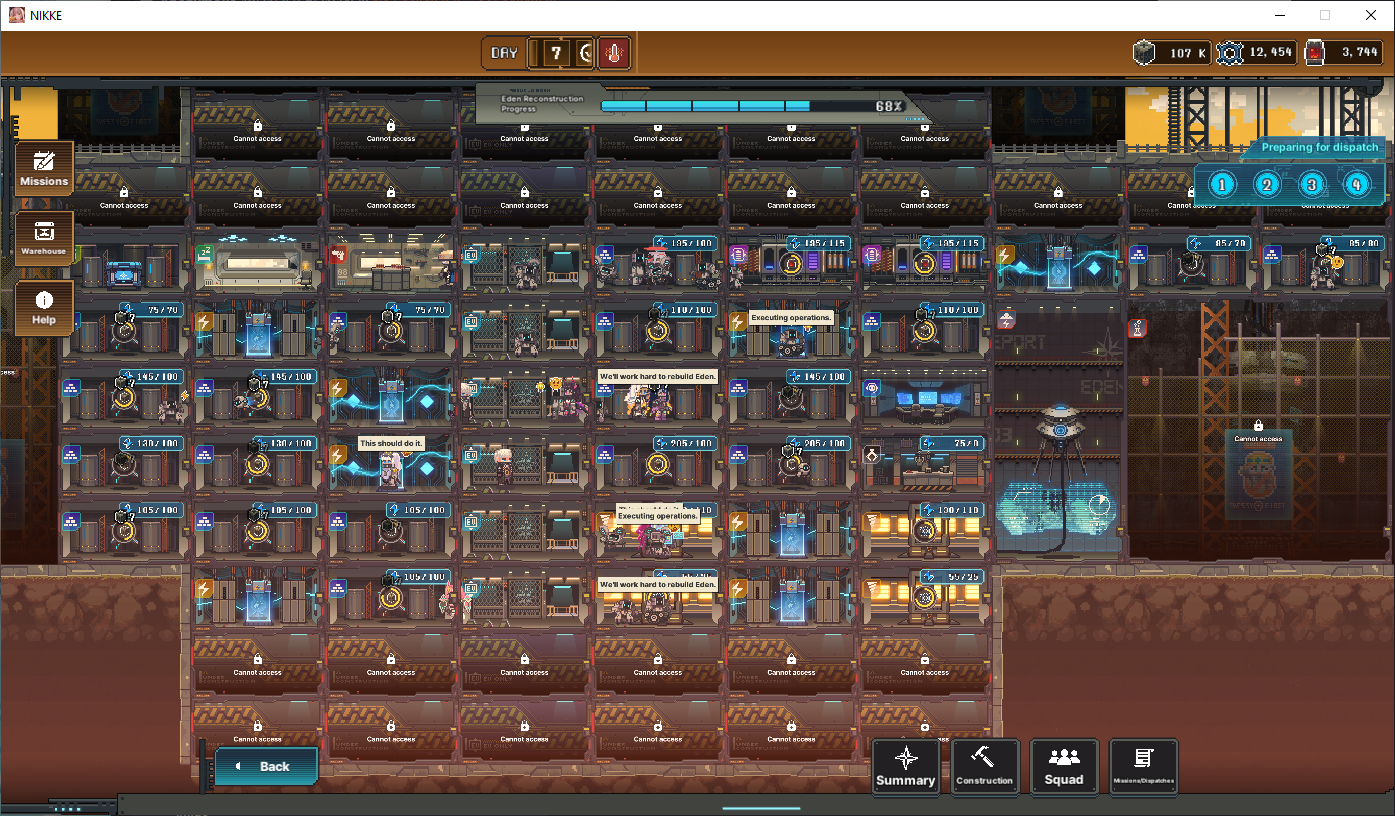Image resolution: width=1395 pixels, height=816 pixels.
Task: Click the purple room icon beside second 185/115
Action: tap(872, 254)
